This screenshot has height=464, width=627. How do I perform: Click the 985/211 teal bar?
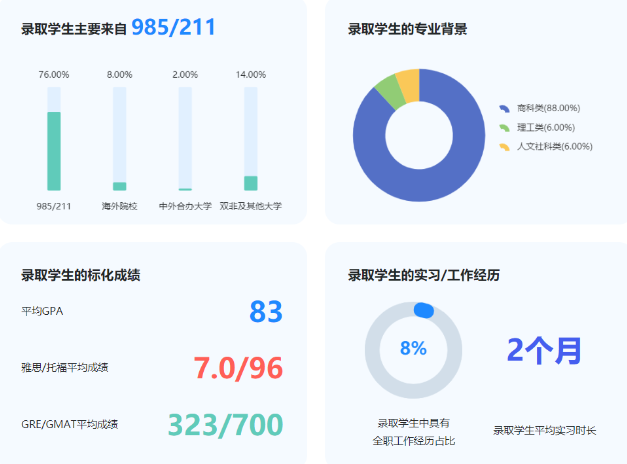54,151
